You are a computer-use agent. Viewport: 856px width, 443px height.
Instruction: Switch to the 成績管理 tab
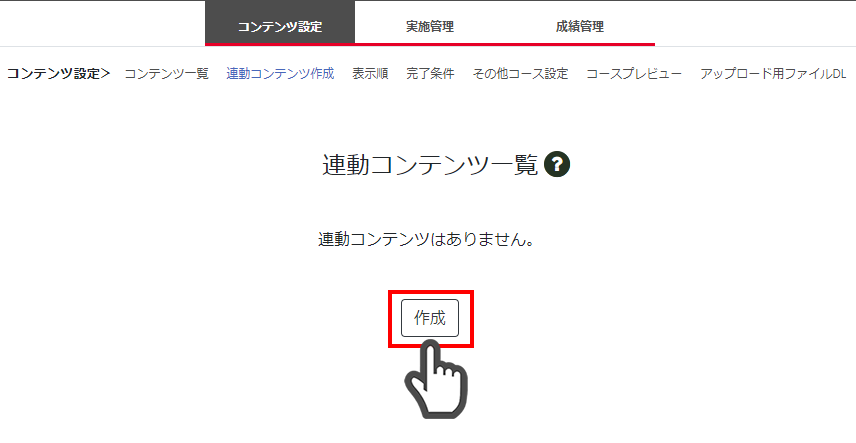pyautogui.click(x=580, y=26)
